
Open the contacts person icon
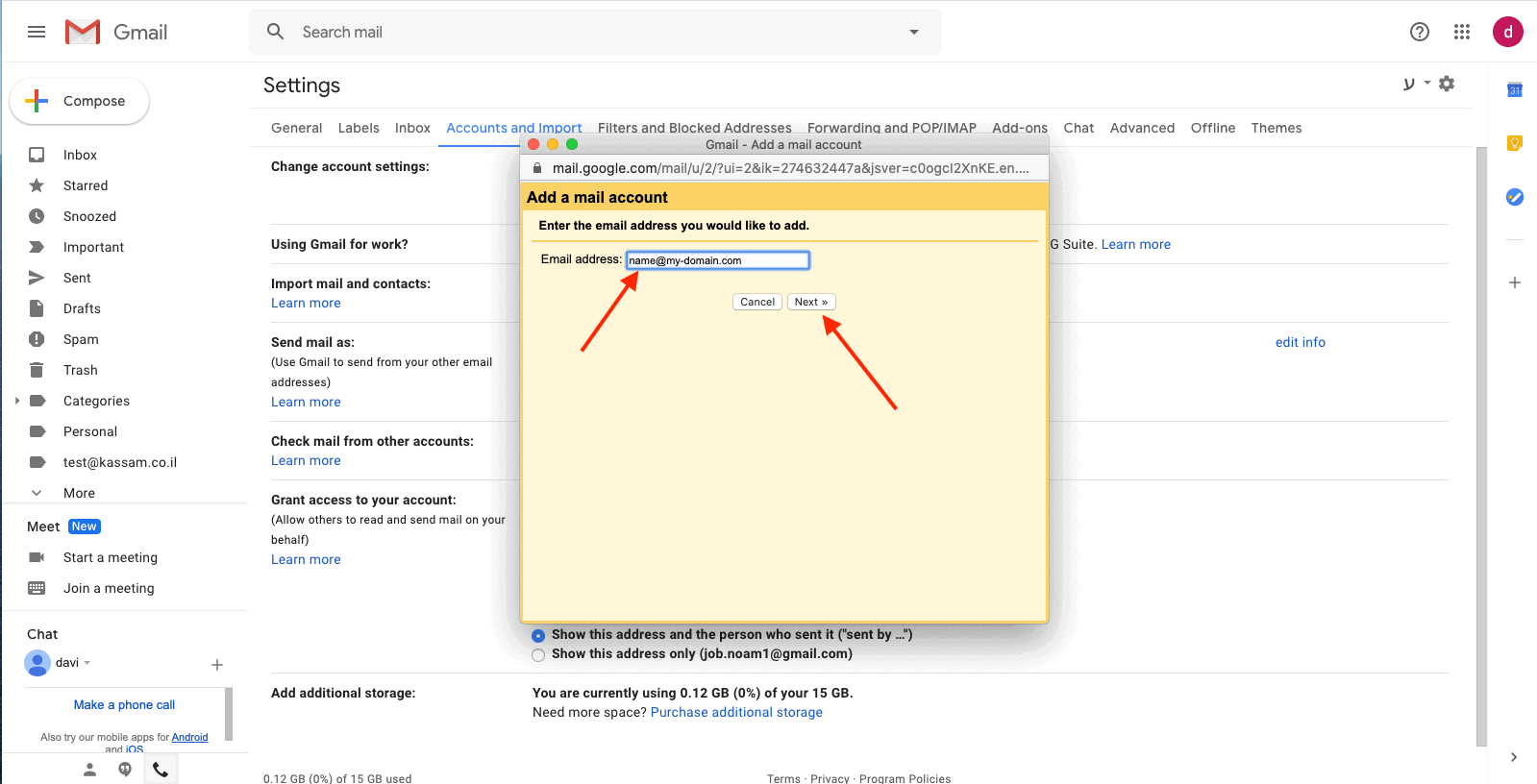[89, 769]
